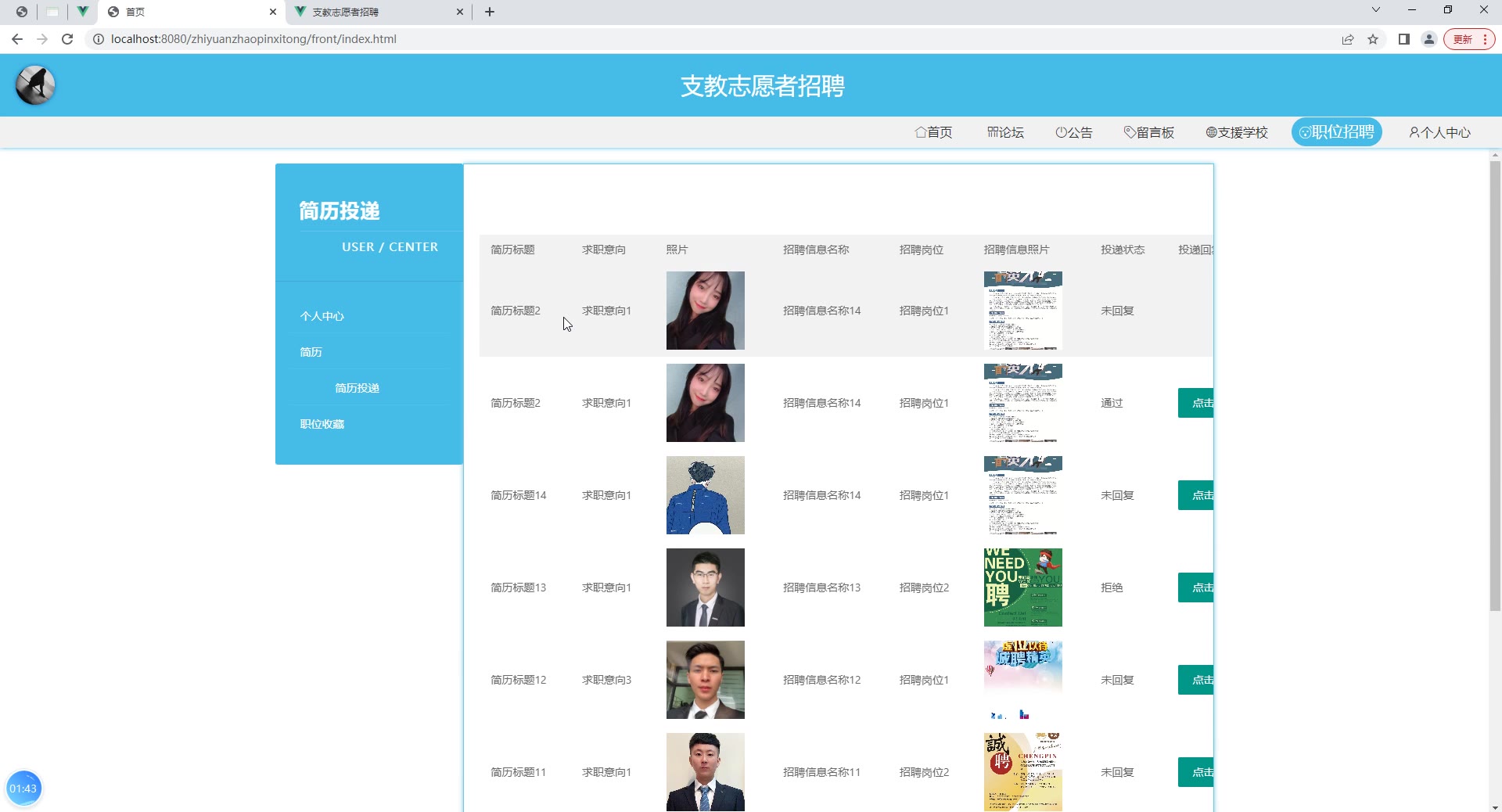Expand the browser tab search chevron
The width and height of the screenshot is (1502, 812).
coord(1376,10)
